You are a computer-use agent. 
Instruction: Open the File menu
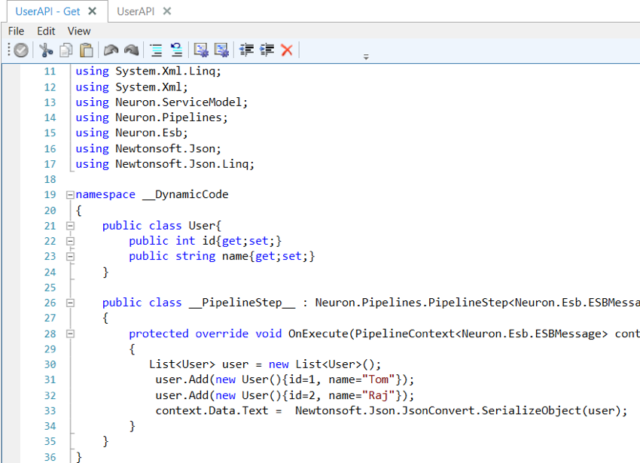[x=16, y=31]
